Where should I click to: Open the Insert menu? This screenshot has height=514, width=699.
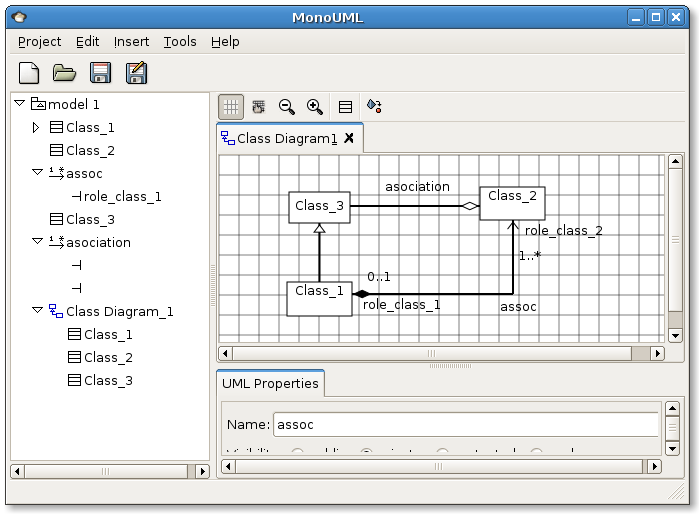click(x=132, y=42)
